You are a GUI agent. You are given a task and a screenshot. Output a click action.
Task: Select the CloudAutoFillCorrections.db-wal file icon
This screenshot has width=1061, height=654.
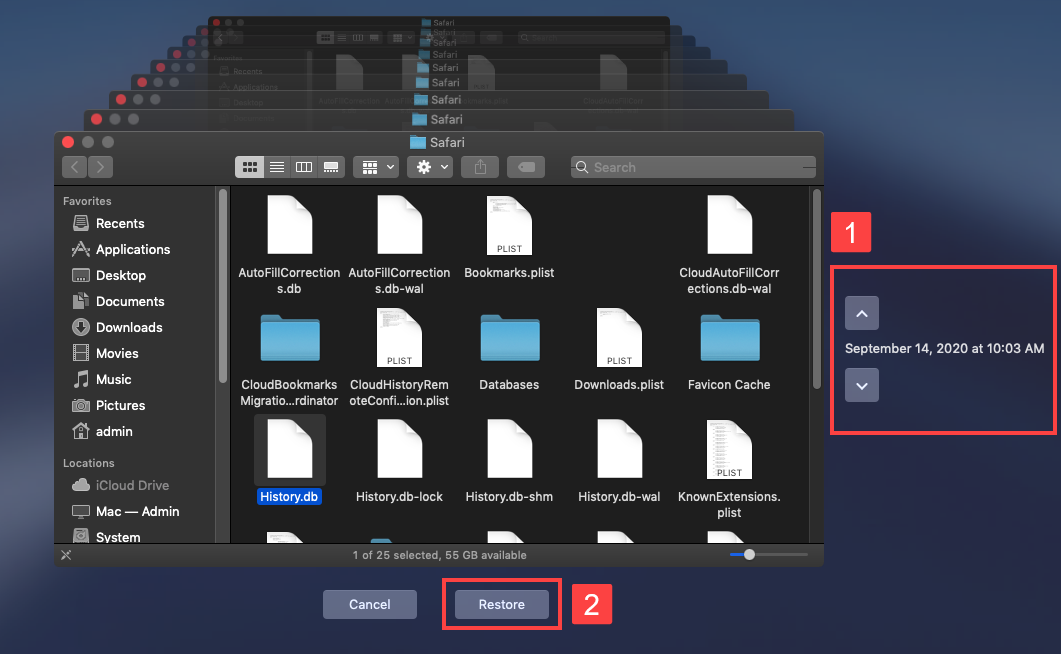729,225
